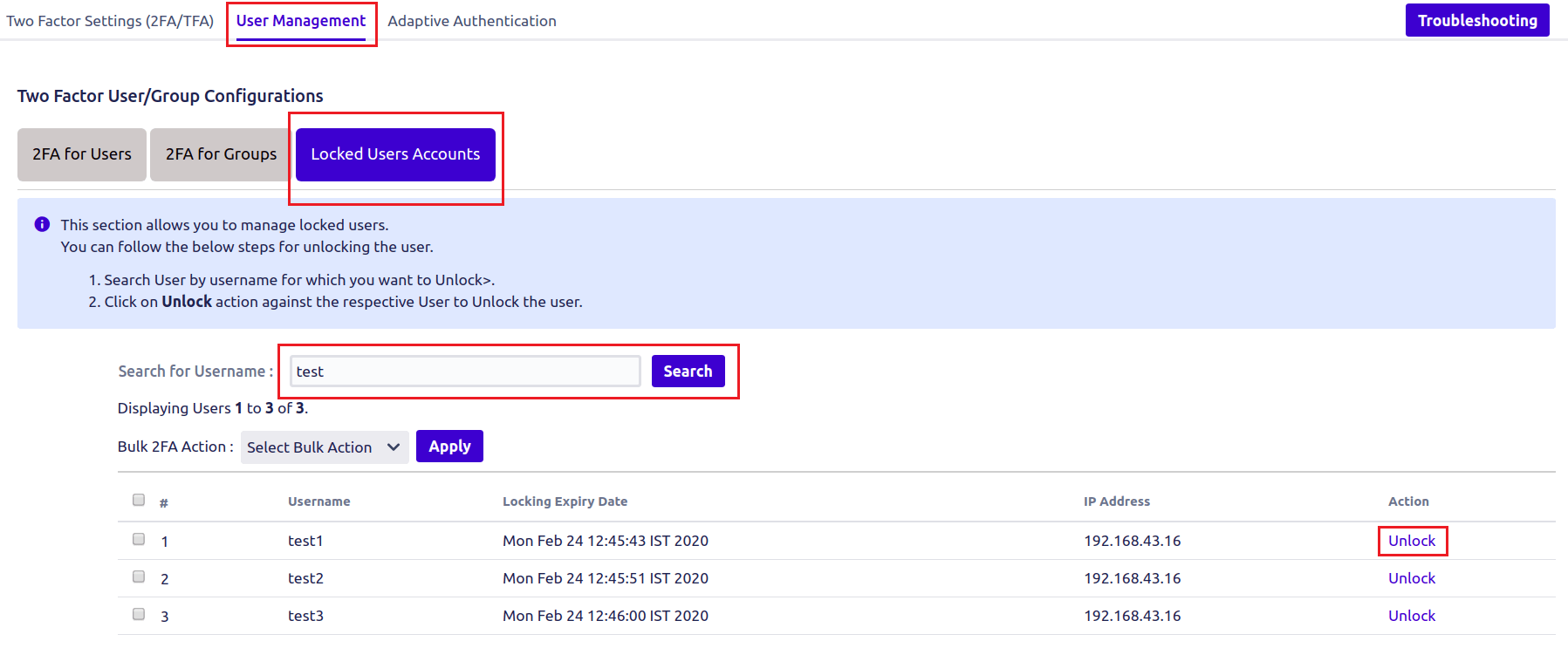Select all users with the header checkbox
1568x648 pixels.
click(x=139, y=500)
